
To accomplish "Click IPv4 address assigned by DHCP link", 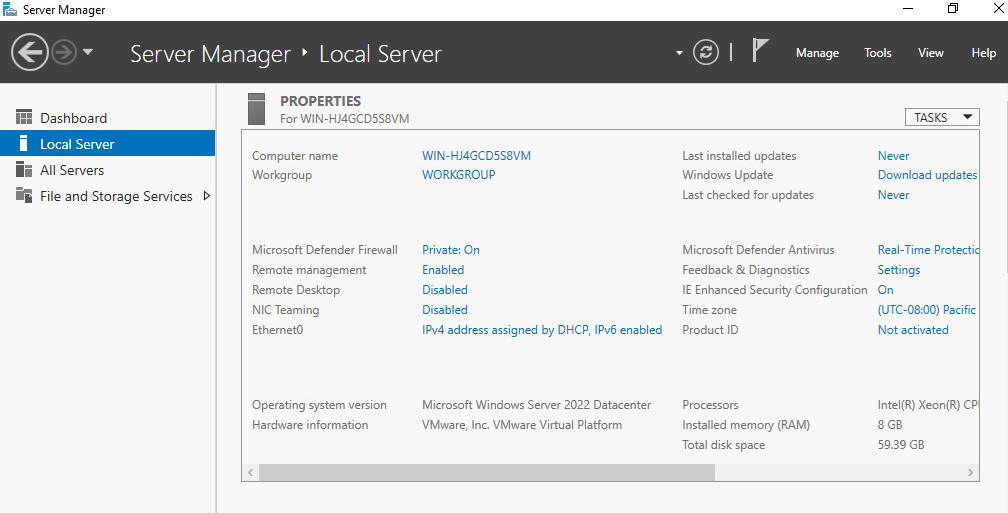I will pos(542,330).
